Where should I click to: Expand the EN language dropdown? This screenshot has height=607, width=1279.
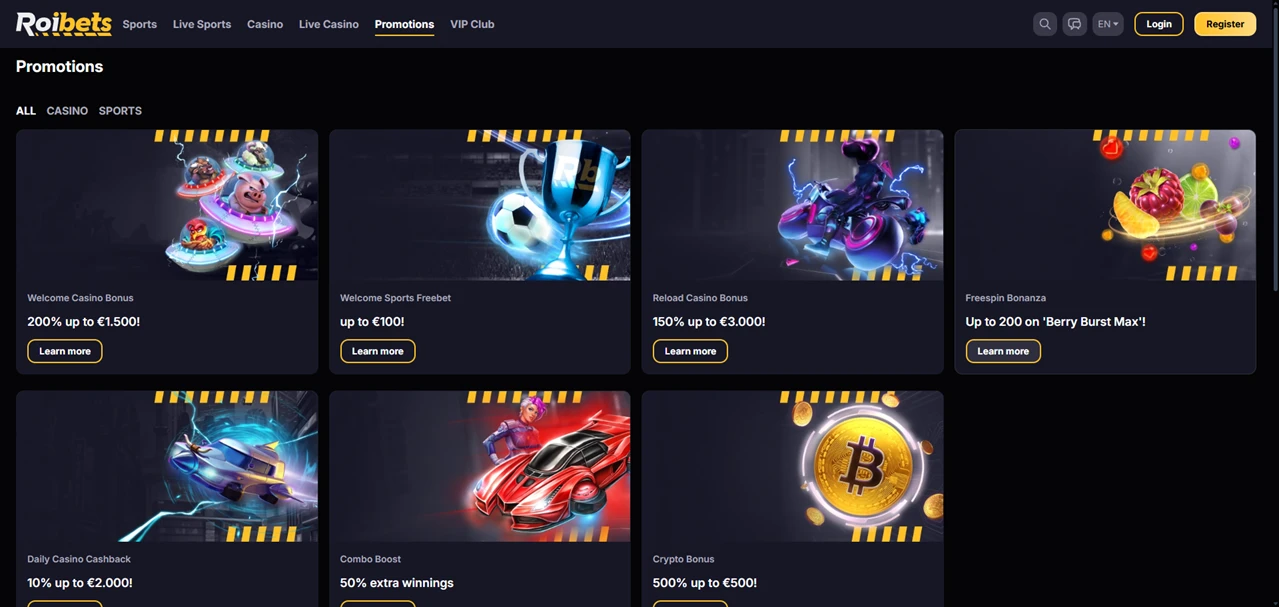click(1108, 24)
